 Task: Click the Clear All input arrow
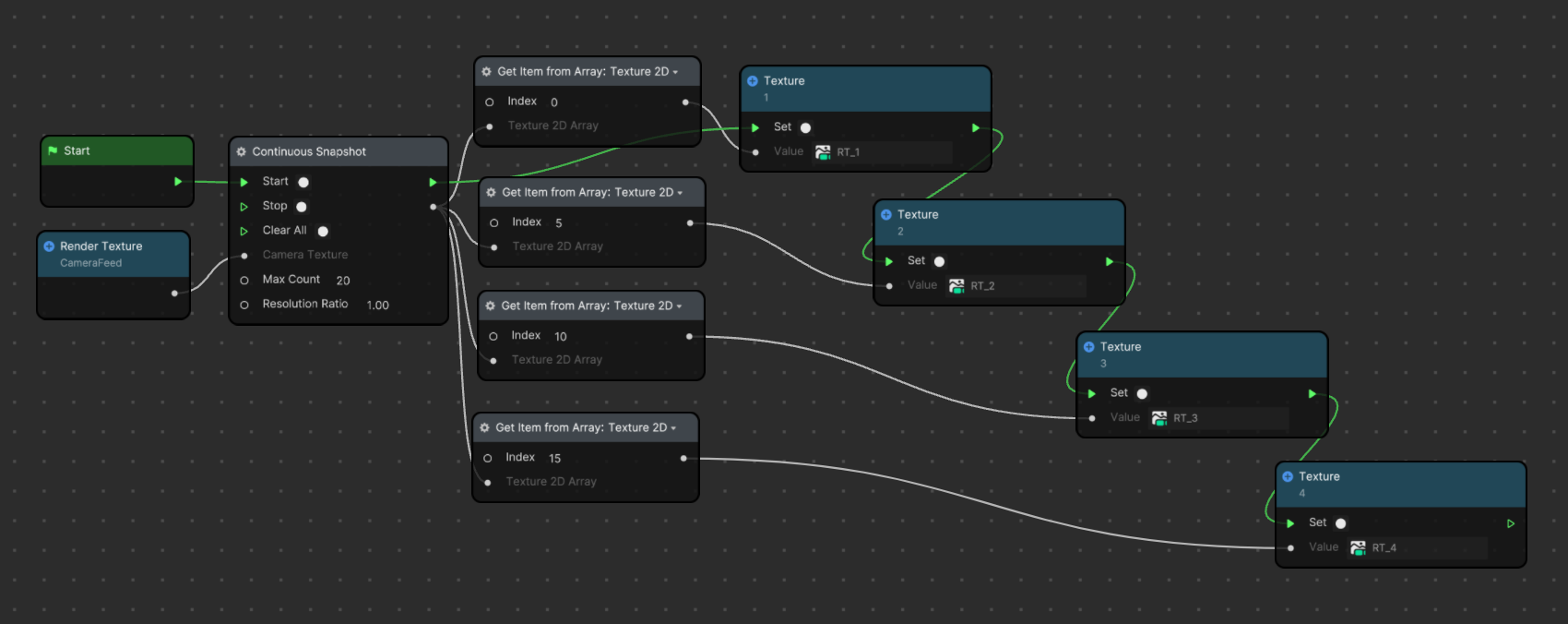244,231
